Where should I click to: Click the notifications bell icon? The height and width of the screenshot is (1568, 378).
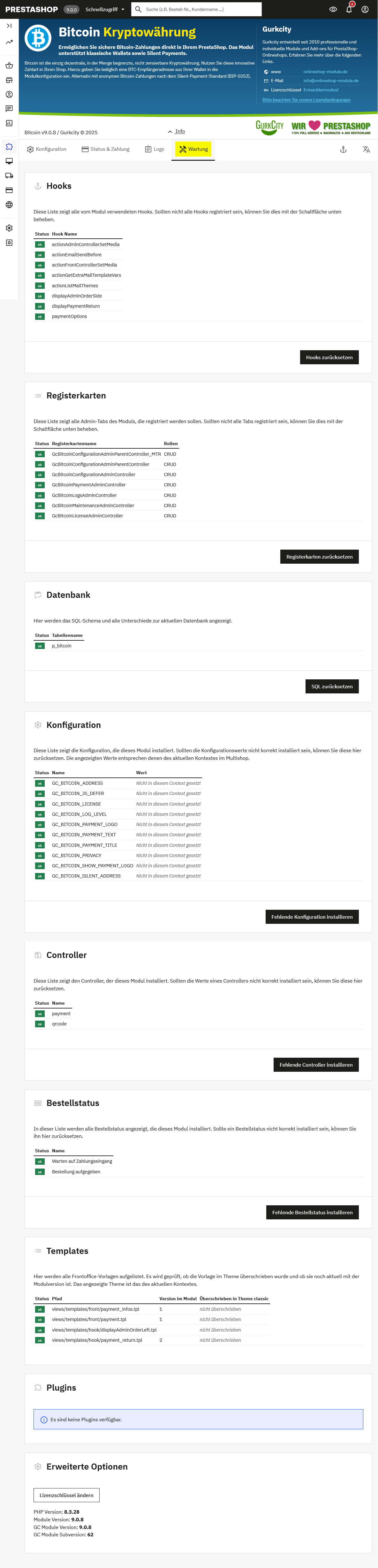(349, 10)
